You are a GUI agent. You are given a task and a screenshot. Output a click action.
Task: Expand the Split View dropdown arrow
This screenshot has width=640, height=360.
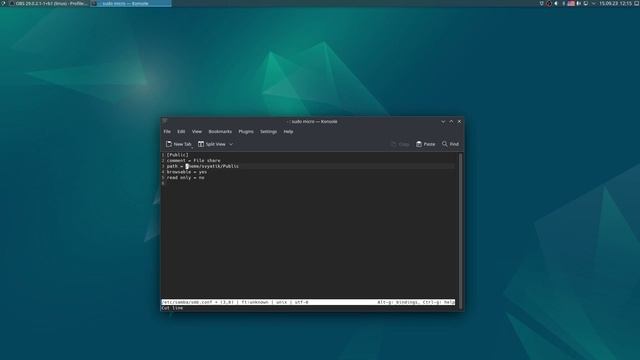click(x=231, y=144)
